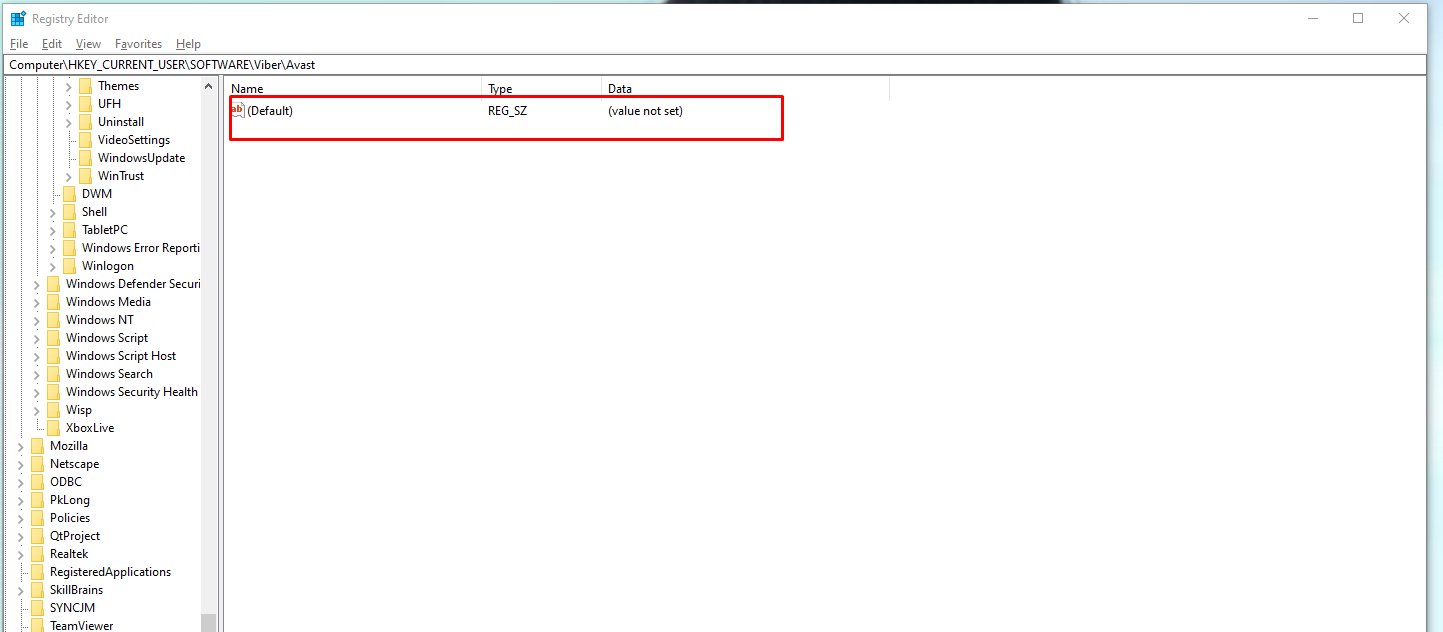Click the RegisteredApplications folder icon
1443x632 pixels.
coord(37,572)
